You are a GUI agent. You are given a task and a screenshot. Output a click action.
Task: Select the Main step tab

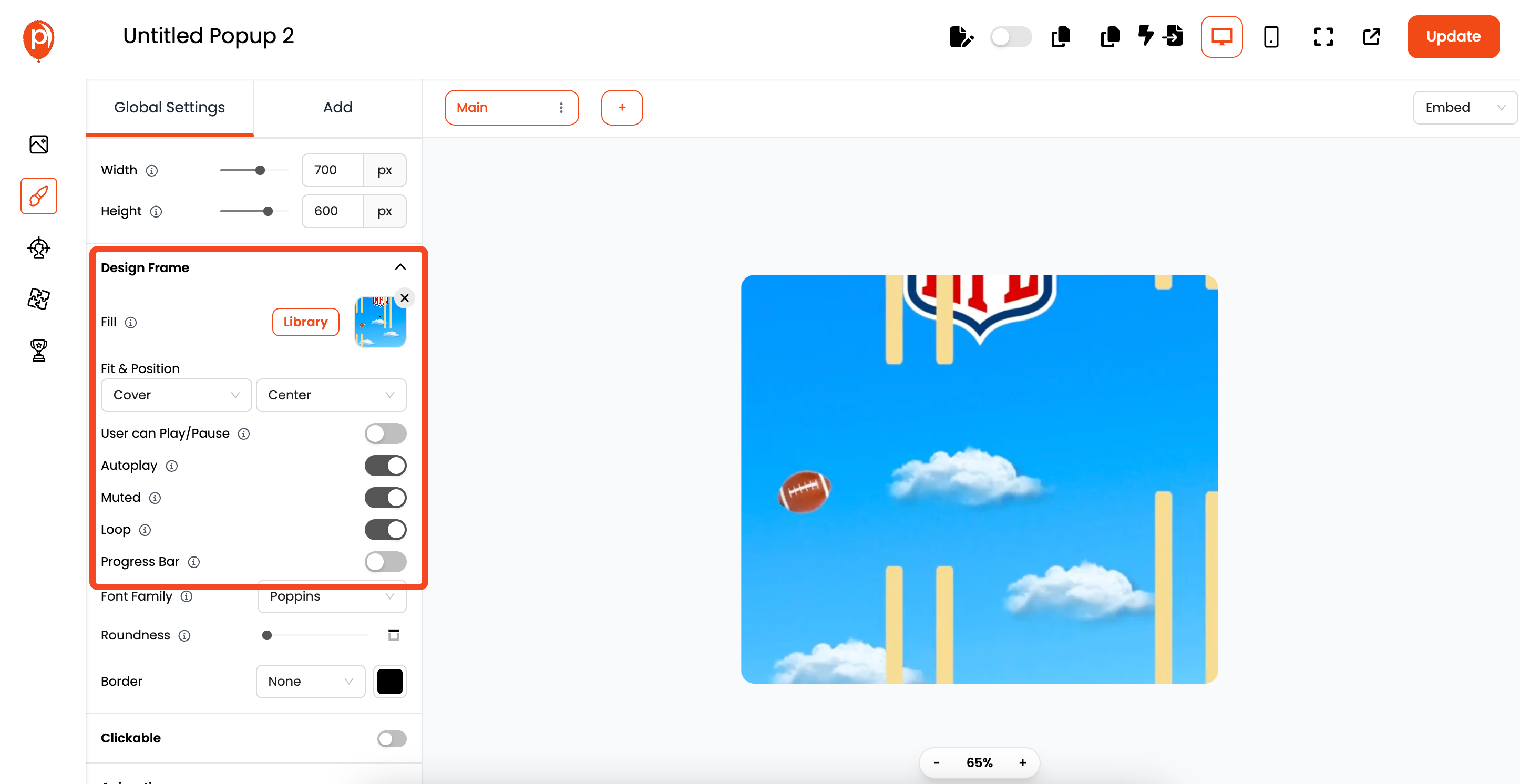[511, 107]
